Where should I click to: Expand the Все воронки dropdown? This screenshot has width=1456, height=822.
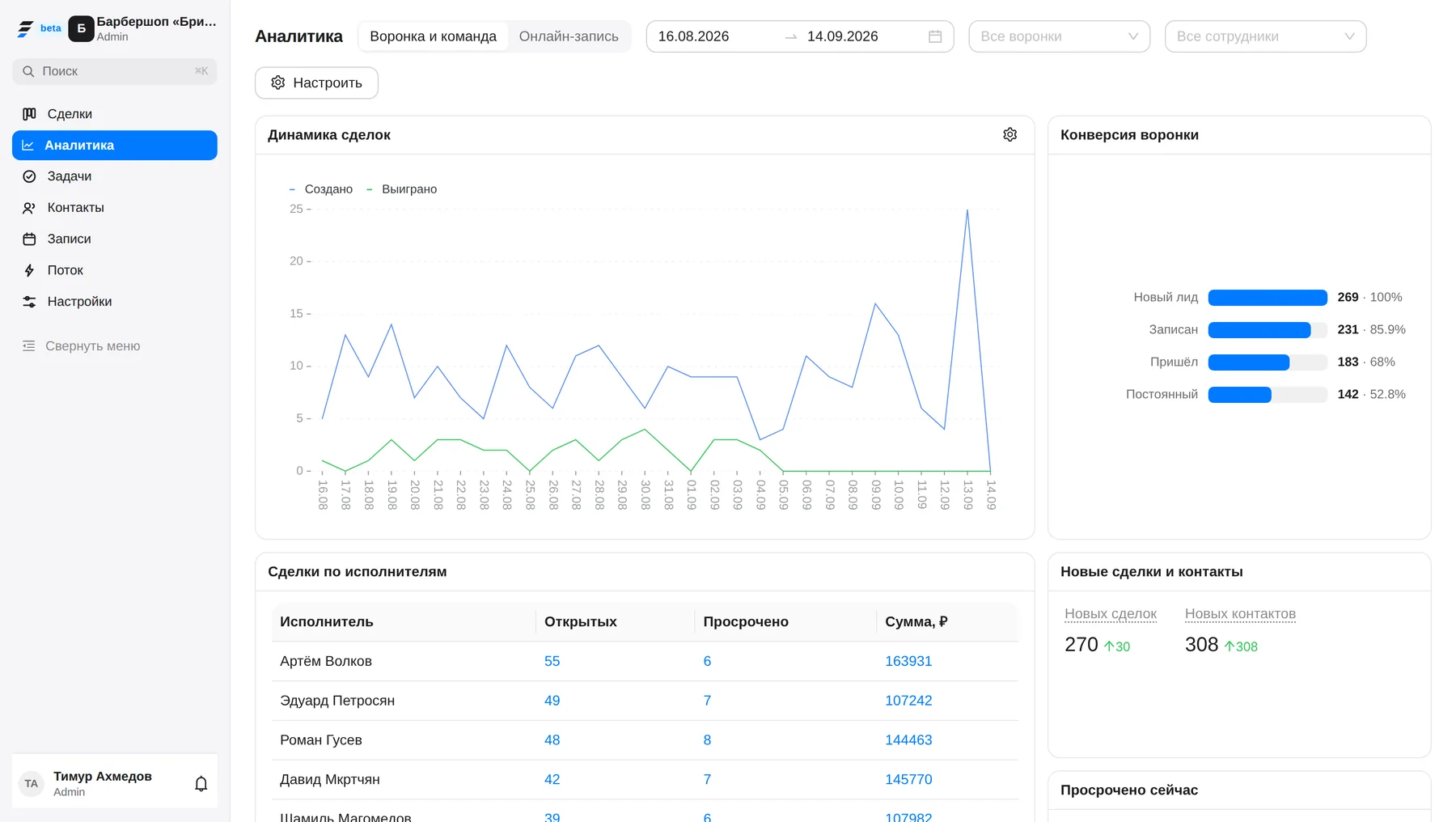point(1059,36)
